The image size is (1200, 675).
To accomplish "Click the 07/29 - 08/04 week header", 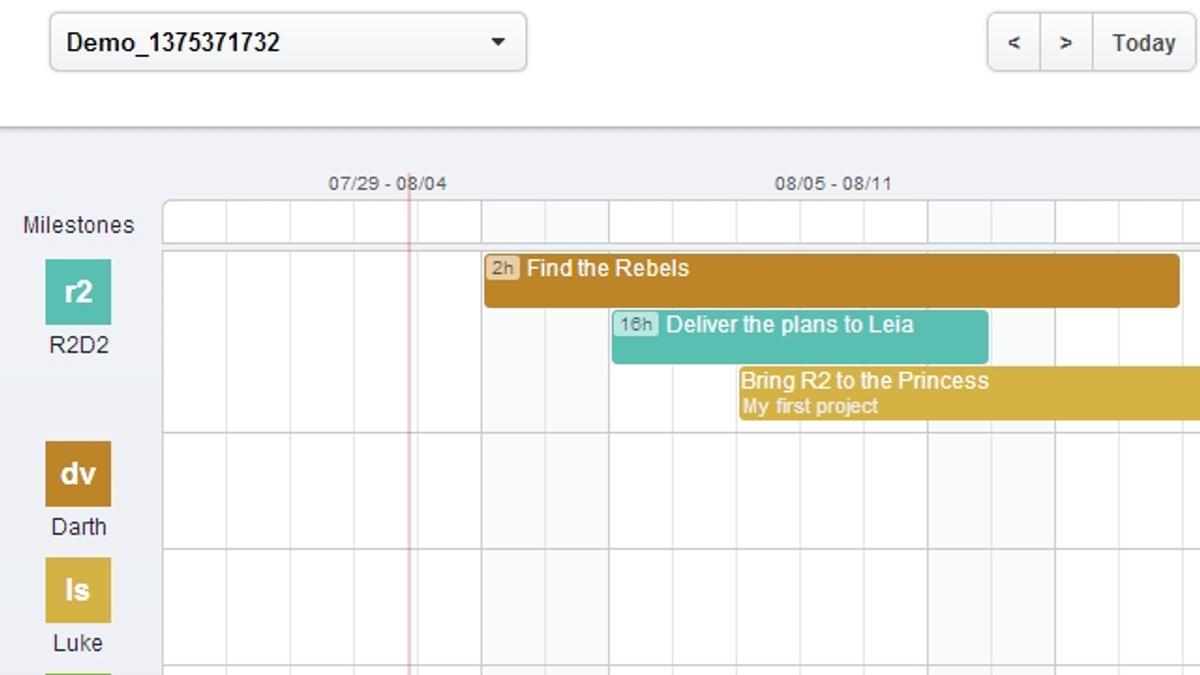I will 387,184.
